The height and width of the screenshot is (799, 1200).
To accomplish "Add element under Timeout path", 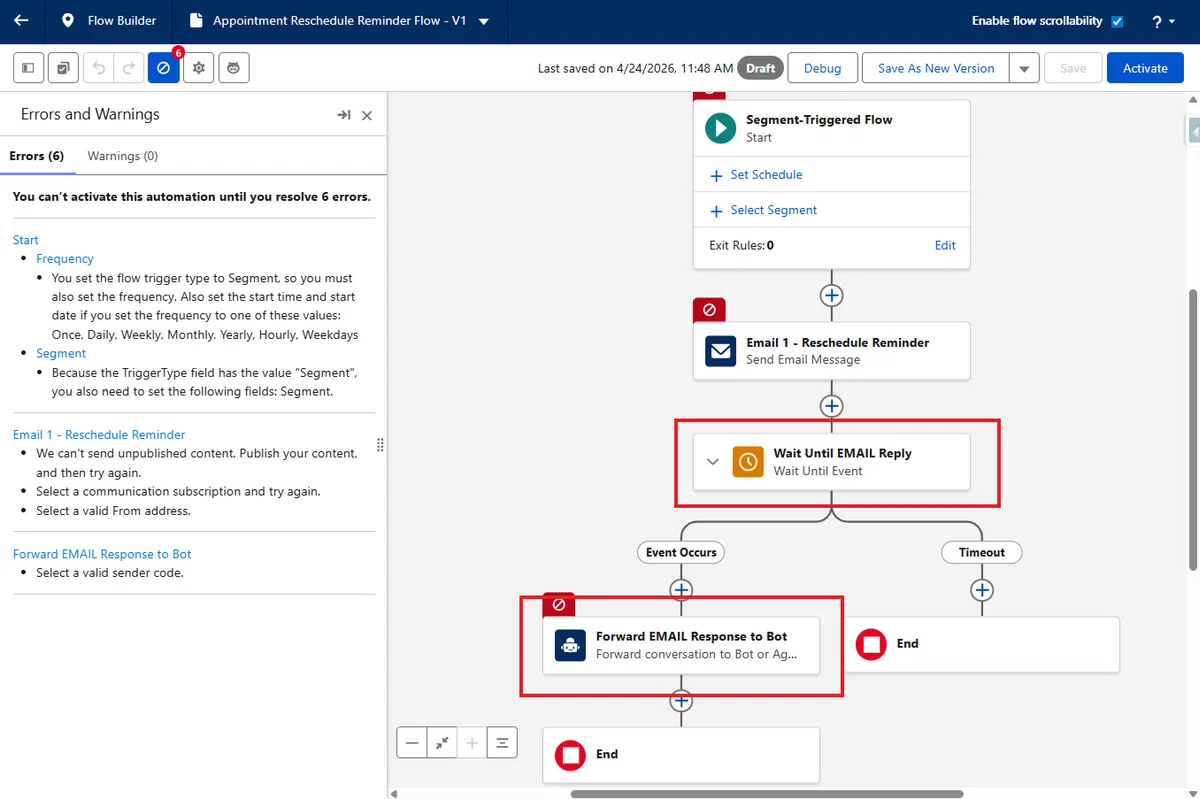I will point(982,590).
